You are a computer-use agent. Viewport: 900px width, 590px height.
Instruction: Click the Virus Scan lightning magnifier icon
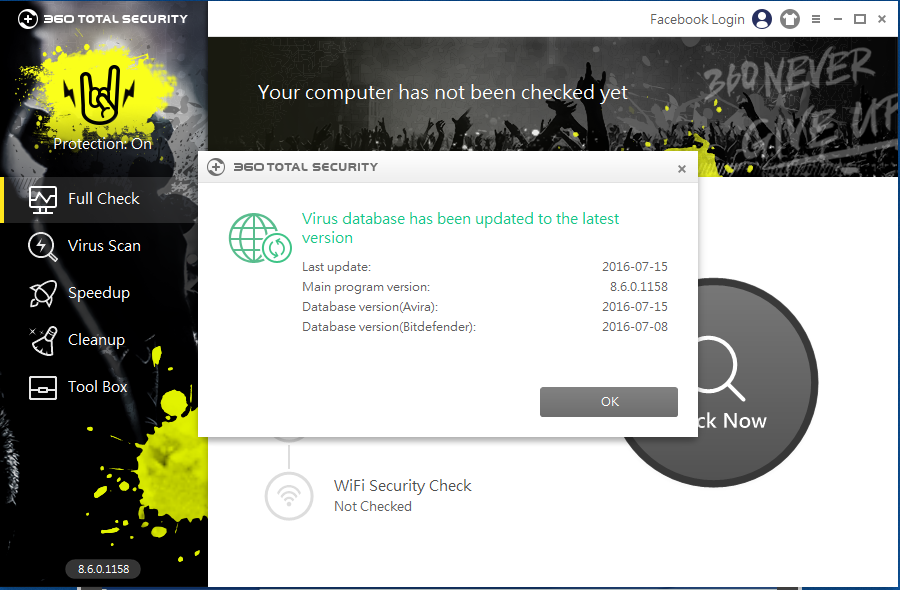[43, 247]
